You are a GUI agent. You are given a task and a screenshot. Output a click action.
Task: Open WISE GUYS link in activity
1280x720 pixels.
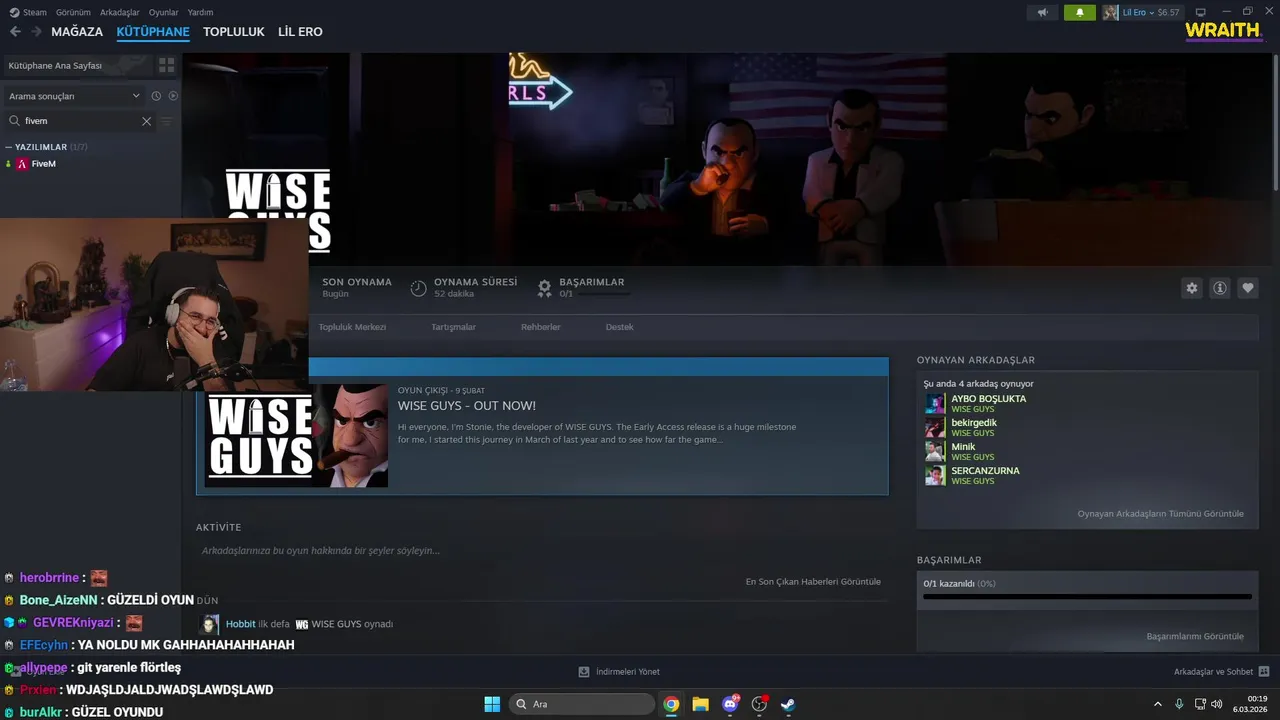tap(336, 624)
